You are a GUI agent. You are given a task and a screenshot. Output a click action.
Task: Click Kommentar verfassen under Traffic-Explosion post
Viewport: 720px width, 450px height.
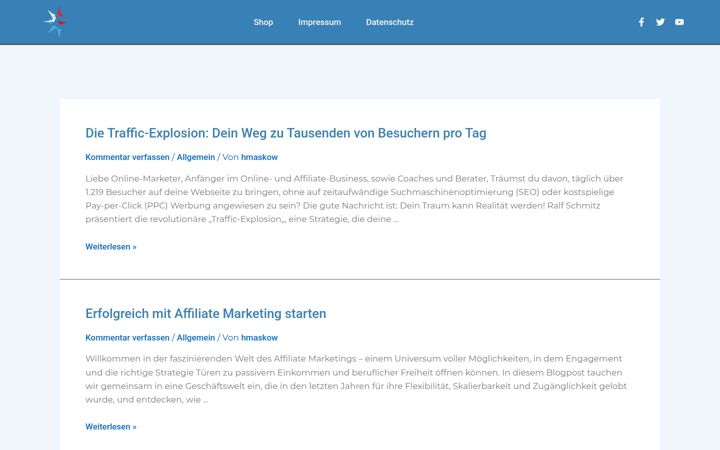(127, 157)
